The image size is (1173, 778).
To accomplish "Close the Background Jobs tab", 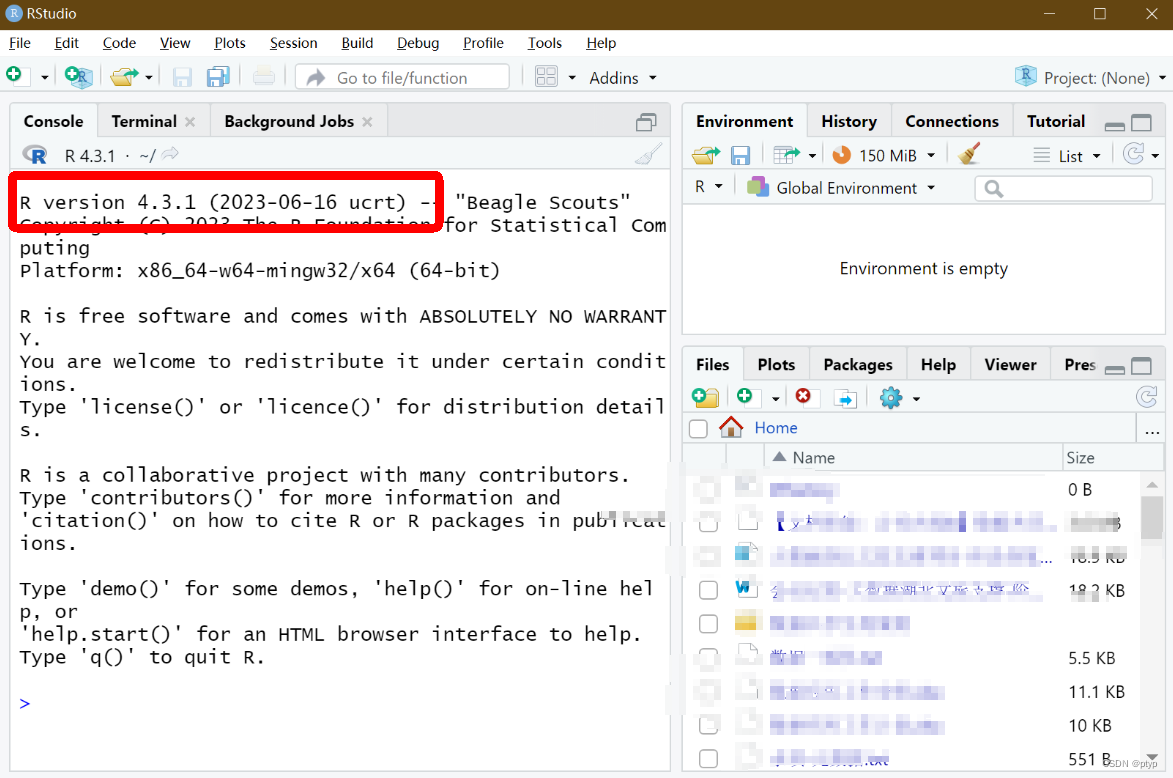I will pos(367,122).
